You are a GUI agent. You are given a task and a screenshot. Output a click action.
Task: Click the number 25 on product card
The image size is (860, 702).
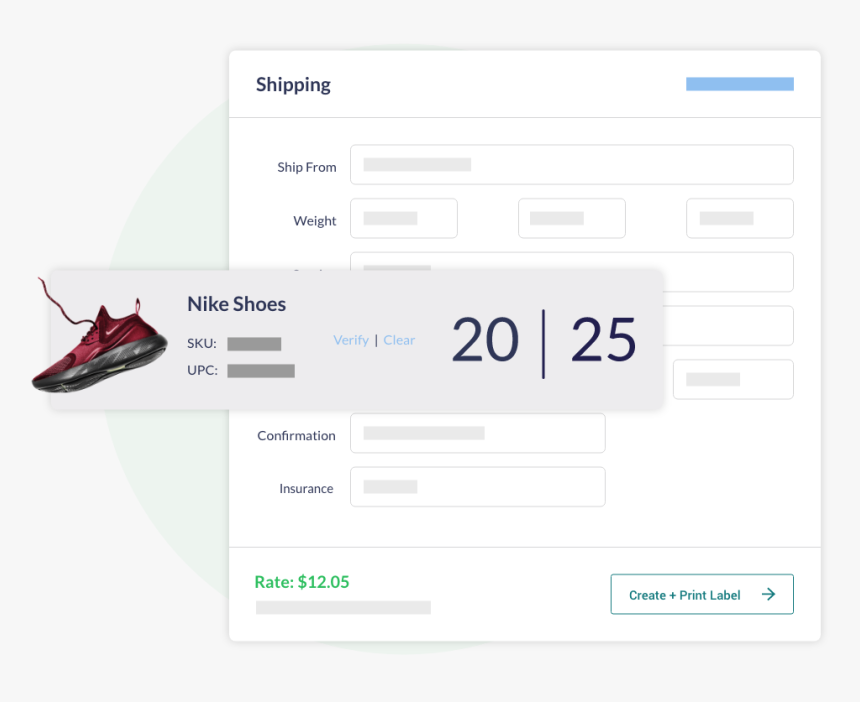(x=603, y=340)
